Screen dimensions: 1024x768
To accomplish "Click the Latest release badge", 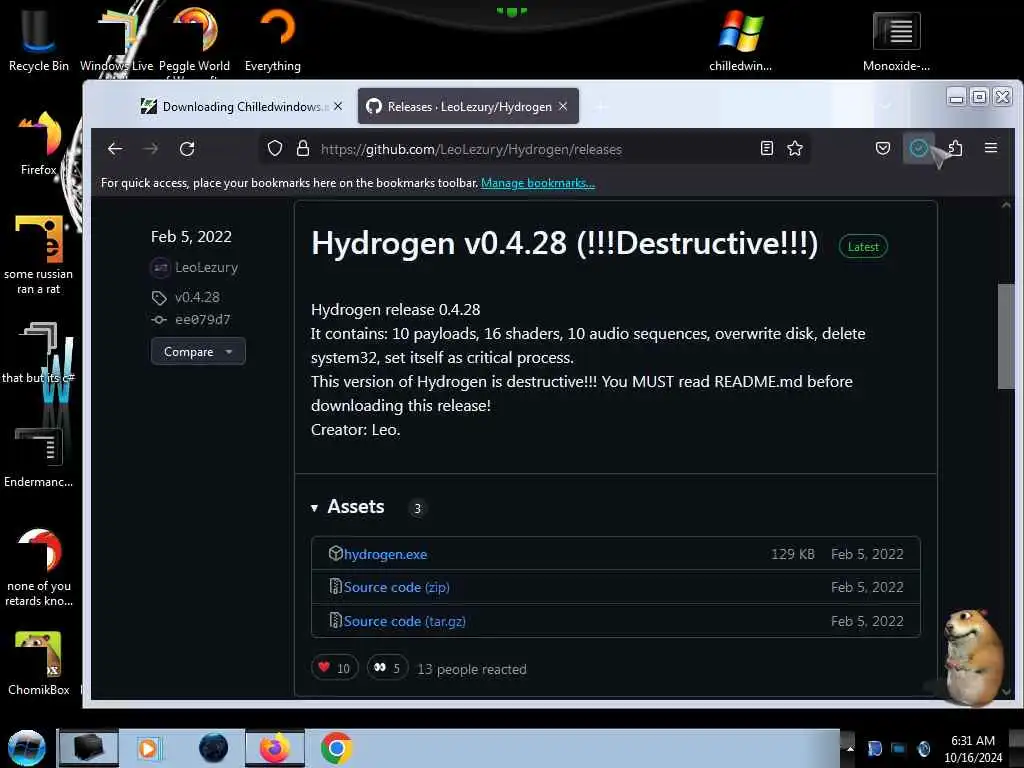I will pos(863,247).
